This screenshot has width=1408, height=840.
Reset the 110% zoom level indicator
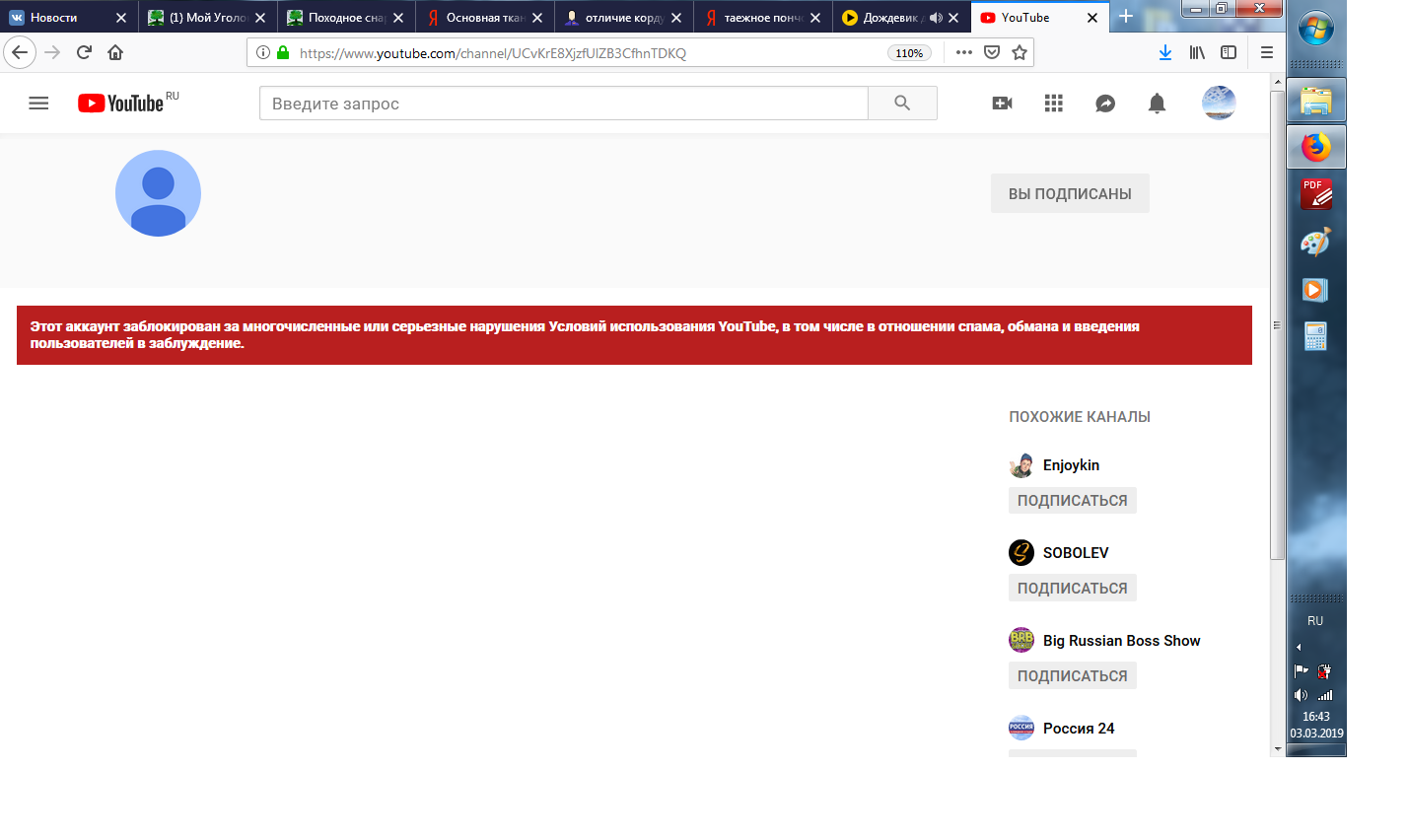[x=909, y=53]
